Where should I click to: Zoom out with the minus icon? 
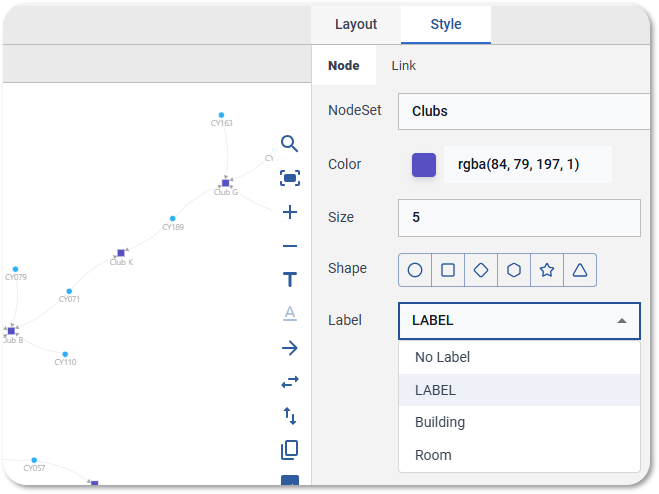pos(290,246)
